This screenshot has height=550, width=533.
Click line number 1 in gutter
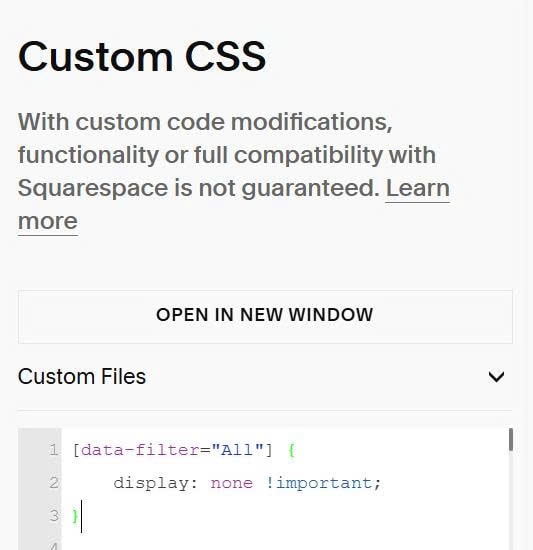tap(54, 450)
